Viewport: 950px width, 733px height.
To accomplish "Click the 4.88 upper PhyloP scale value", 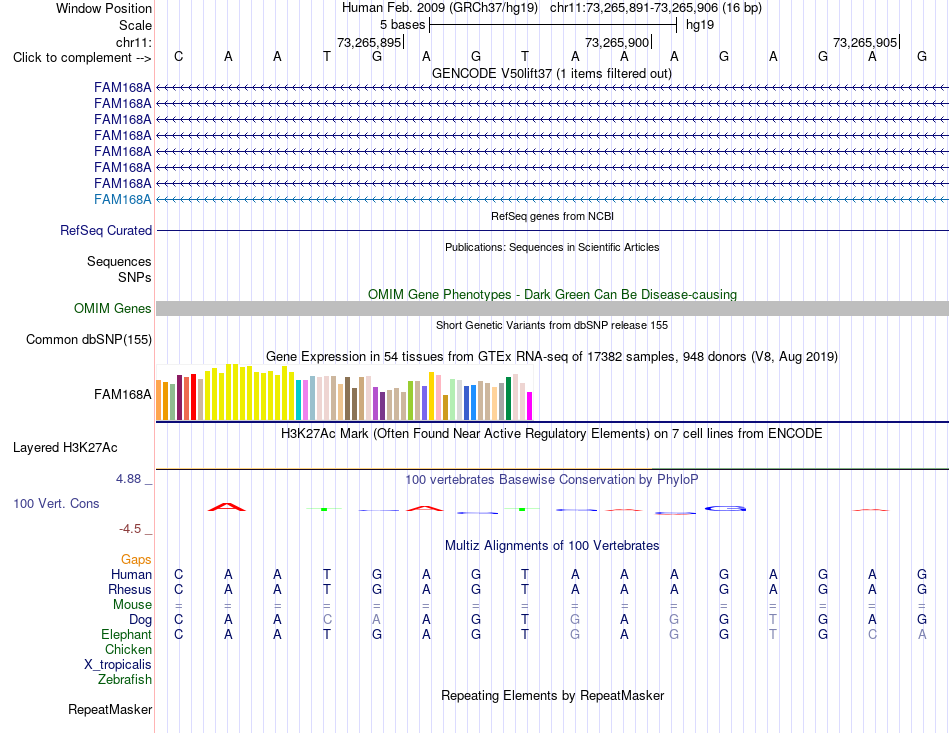I will coord(128,479).
